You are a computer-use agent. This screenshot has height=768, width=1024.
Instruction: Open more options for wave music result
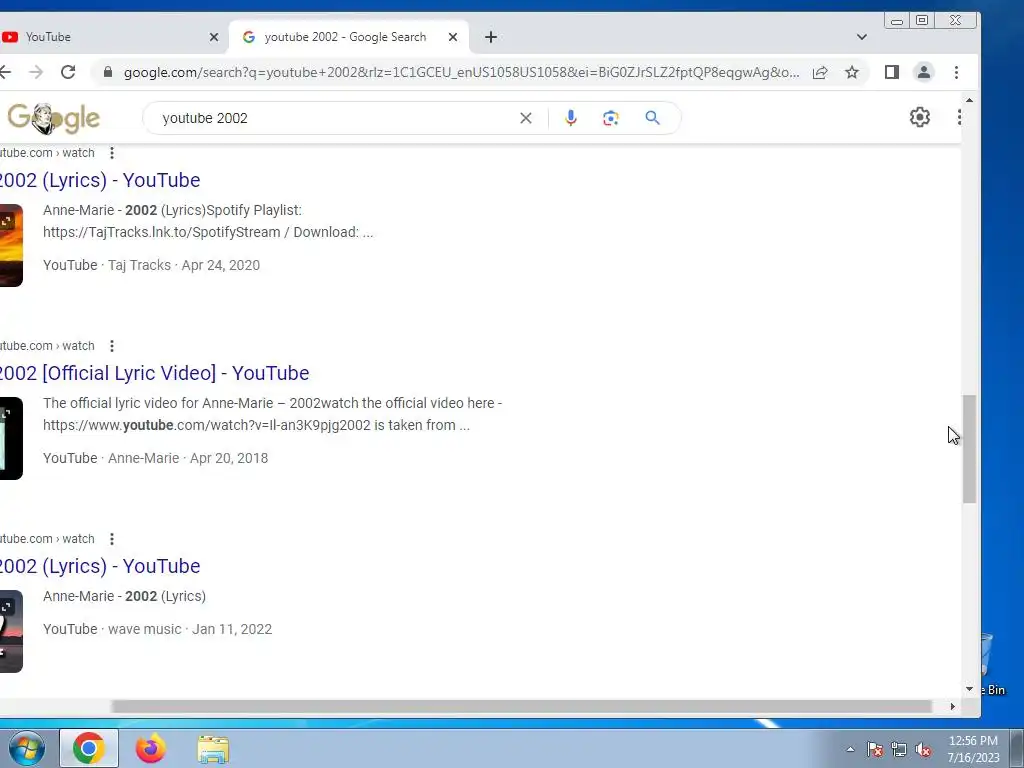click(112, 539)
